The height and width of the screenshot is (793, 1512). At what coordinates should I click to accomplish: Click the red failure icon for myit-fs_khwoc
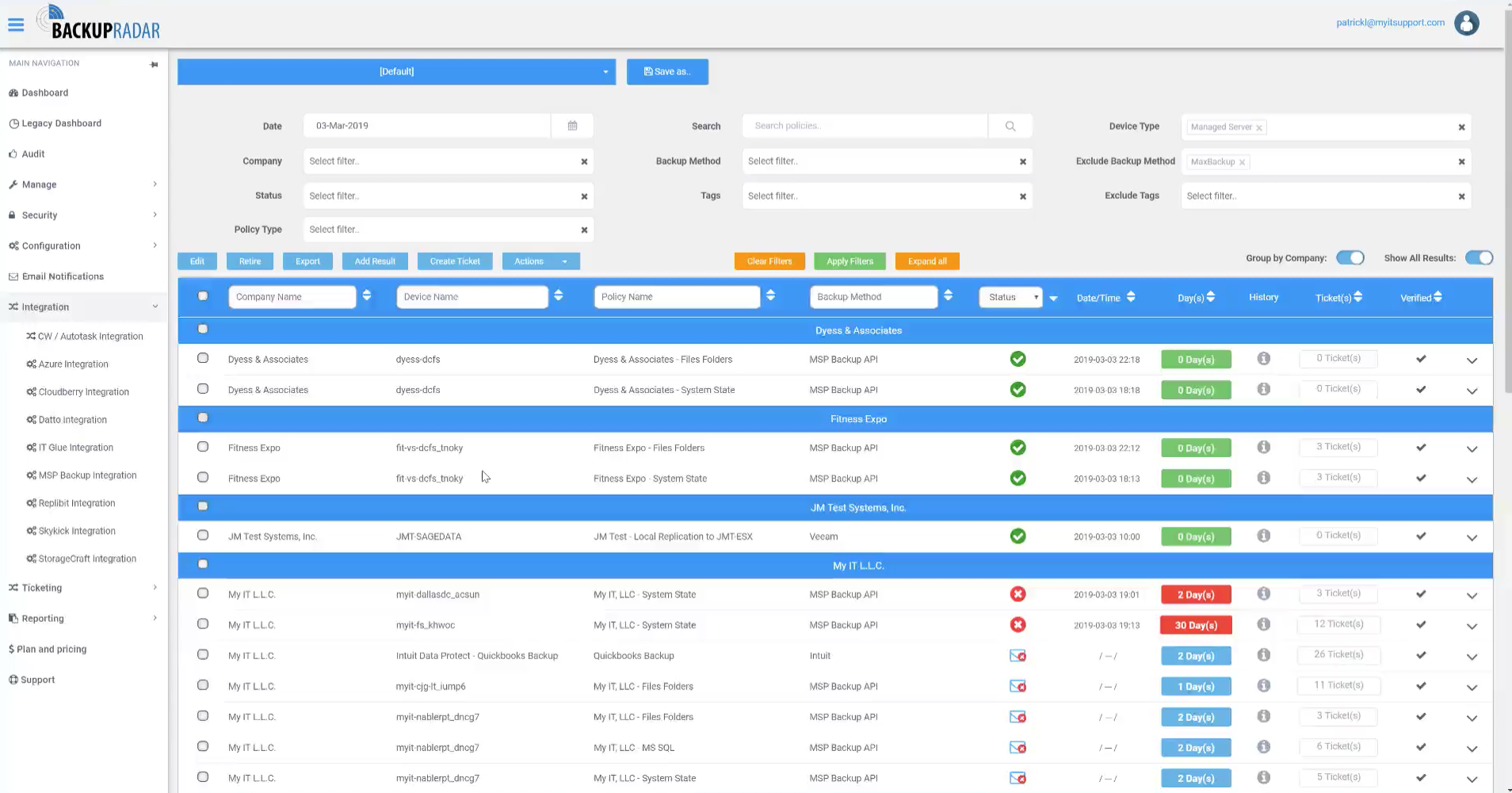[x=1018, y=624]
